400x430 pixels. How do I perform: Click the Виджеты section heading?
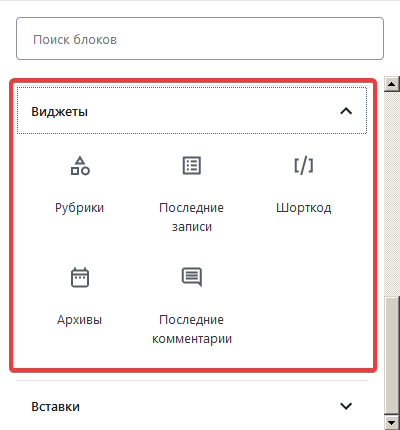click(x=59, y=112)
